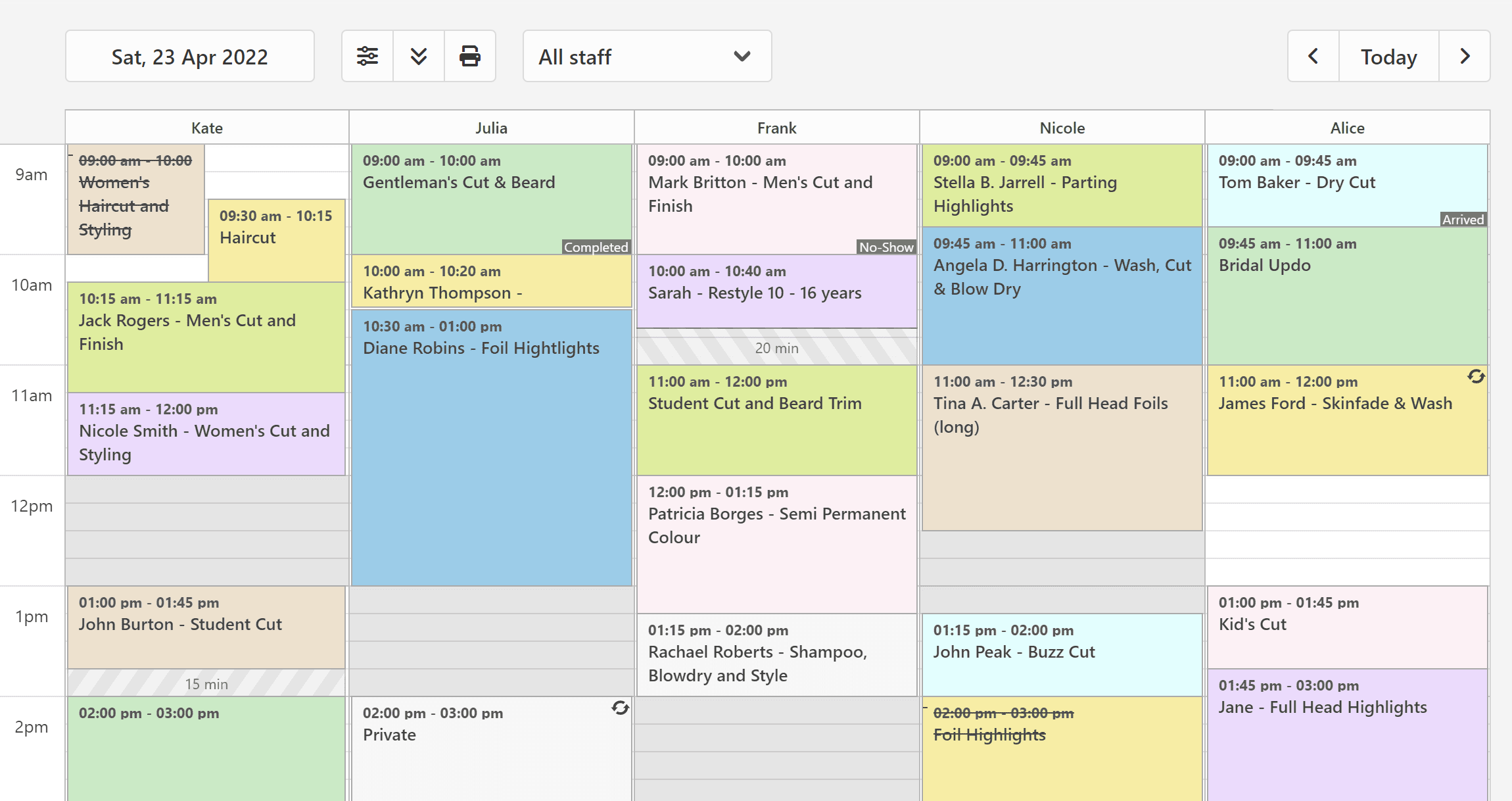Select the Kate staff column header
Viewport: 1512px width, 801px height.
point(206,127)
